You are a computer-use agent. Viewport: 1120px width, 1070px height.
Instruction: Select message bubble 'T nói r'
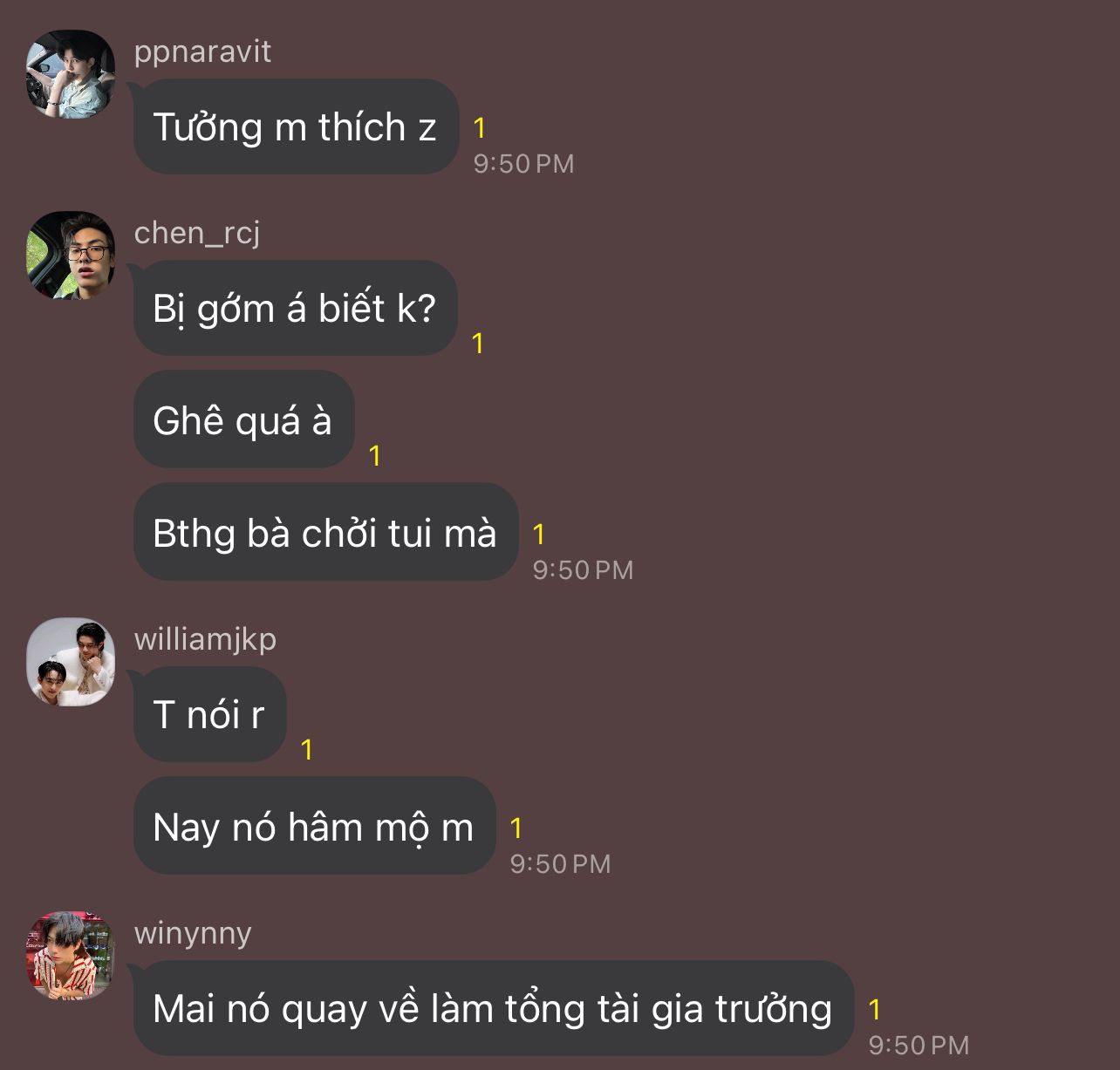[209, 714]
